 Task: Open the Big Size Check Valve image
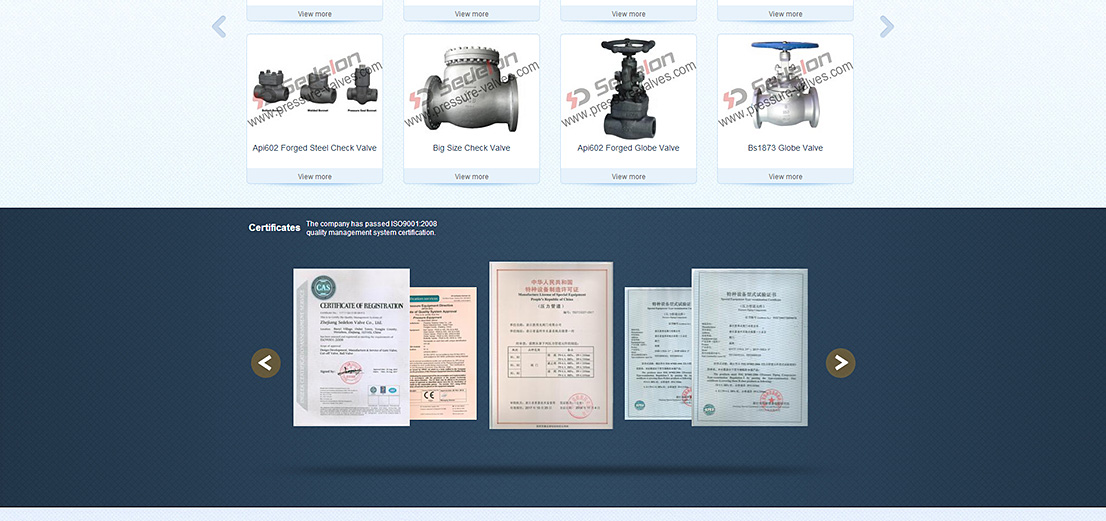(471, 88)
